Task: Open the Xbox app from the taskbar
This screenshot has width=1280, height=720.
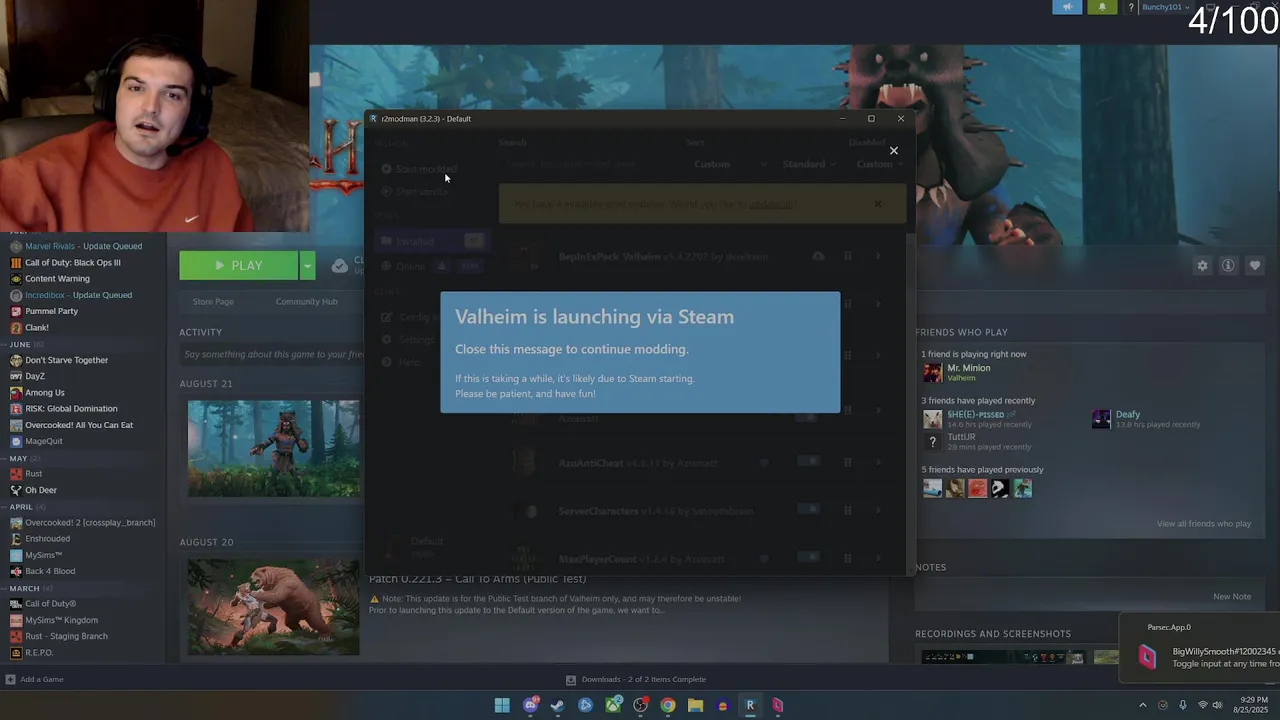Action: click(613, 705)
